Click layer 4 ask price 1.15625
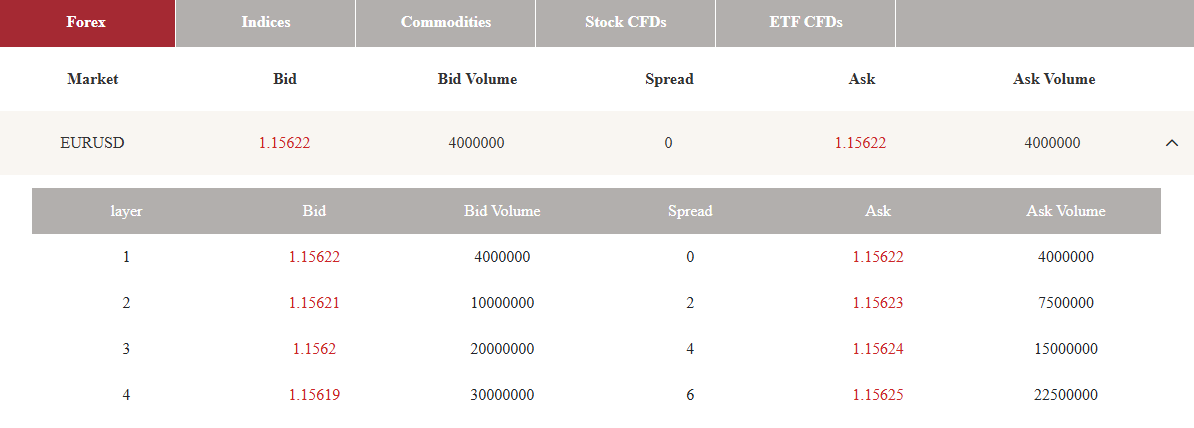1194x428 pixels. pyautogui.click(x=878, y=395)
